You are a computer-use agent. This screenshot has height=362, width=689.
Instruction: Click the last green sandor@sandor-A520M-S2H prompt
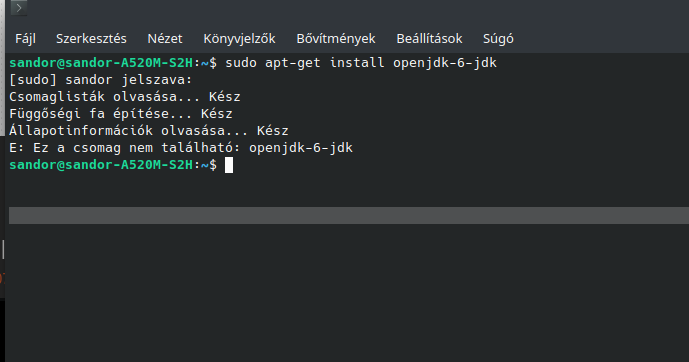(x=101, y=165)
